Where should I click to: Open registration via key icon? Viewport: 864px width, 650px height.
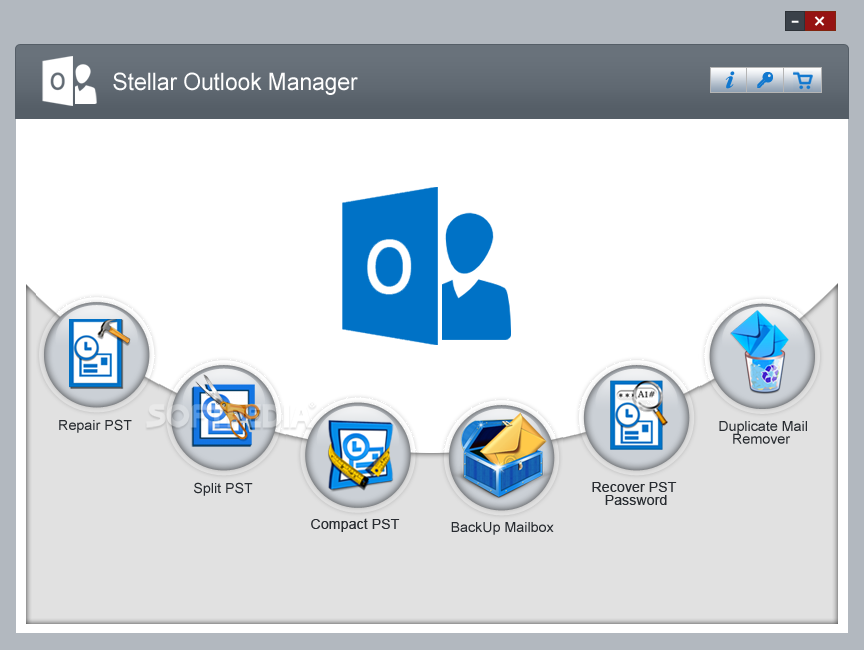(765, 80)
